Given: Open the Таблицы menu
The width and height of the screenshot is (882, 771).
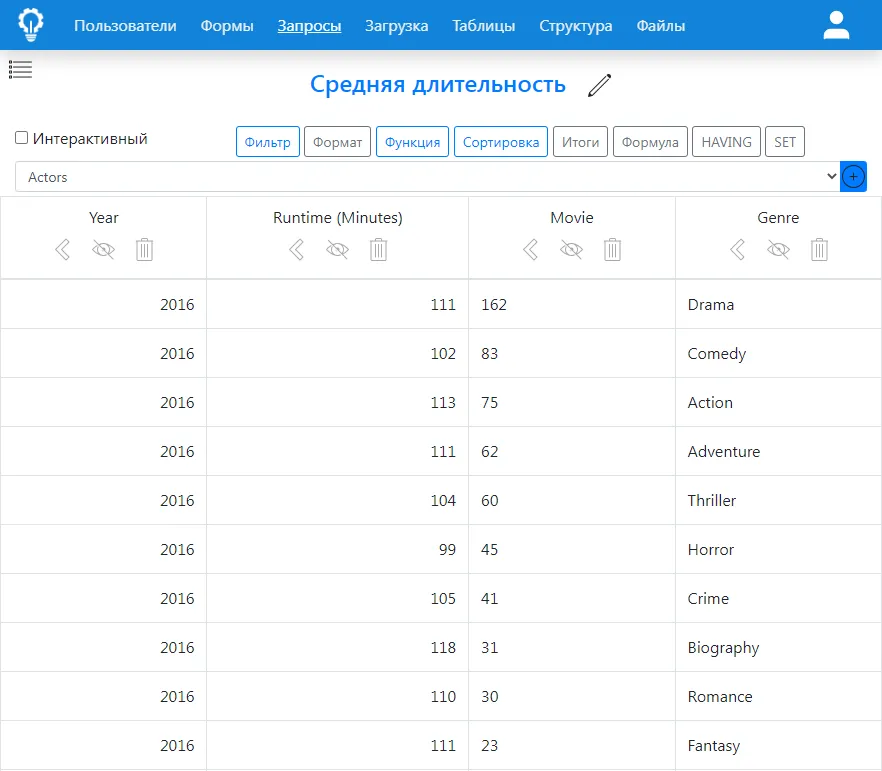Looking at the screenshot, I should (484, 26).
